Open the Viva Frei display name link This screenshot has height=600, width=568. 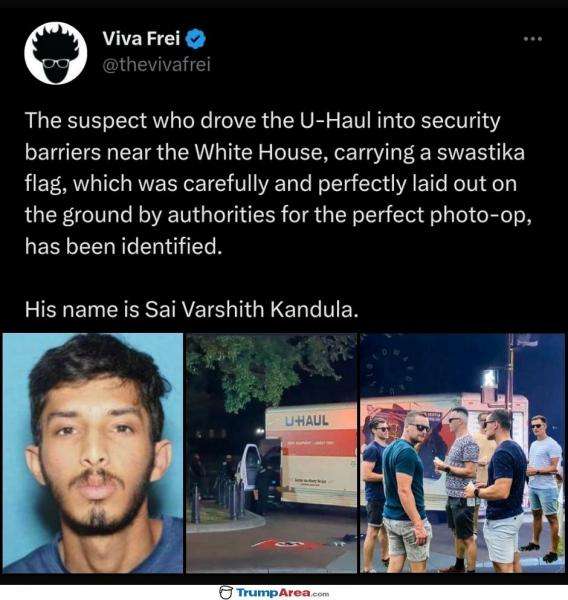click(x=141, y=39)
